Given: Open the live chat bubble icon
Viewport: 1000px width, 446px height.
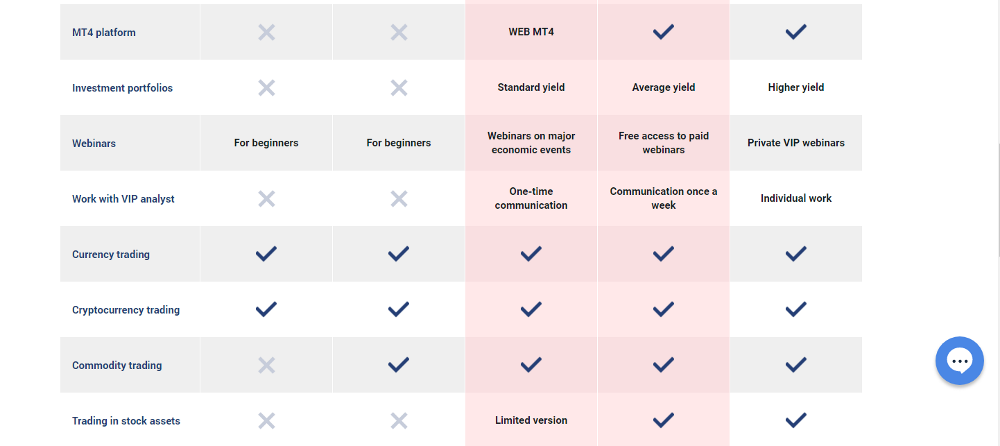Looking at the screenshot, I should (959, 361).
